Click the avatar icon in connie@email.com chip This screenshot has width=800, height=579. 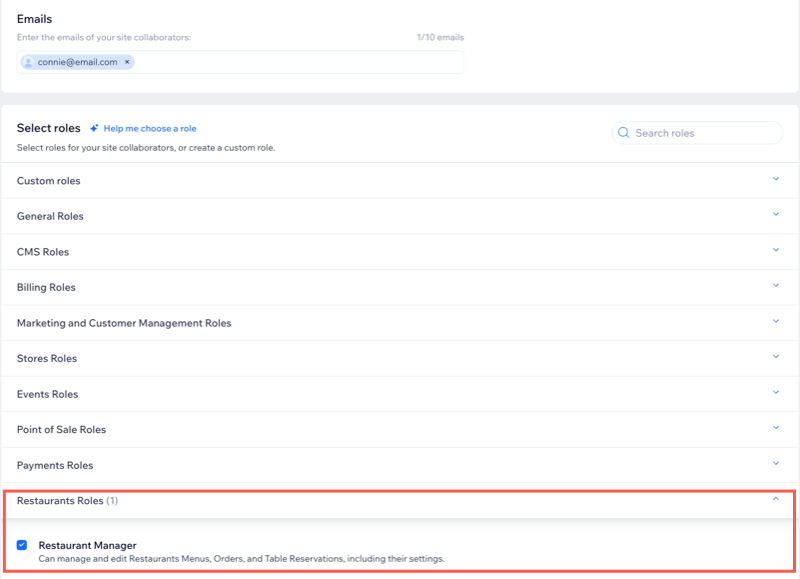pyautogui.click(x=29, y=62)
